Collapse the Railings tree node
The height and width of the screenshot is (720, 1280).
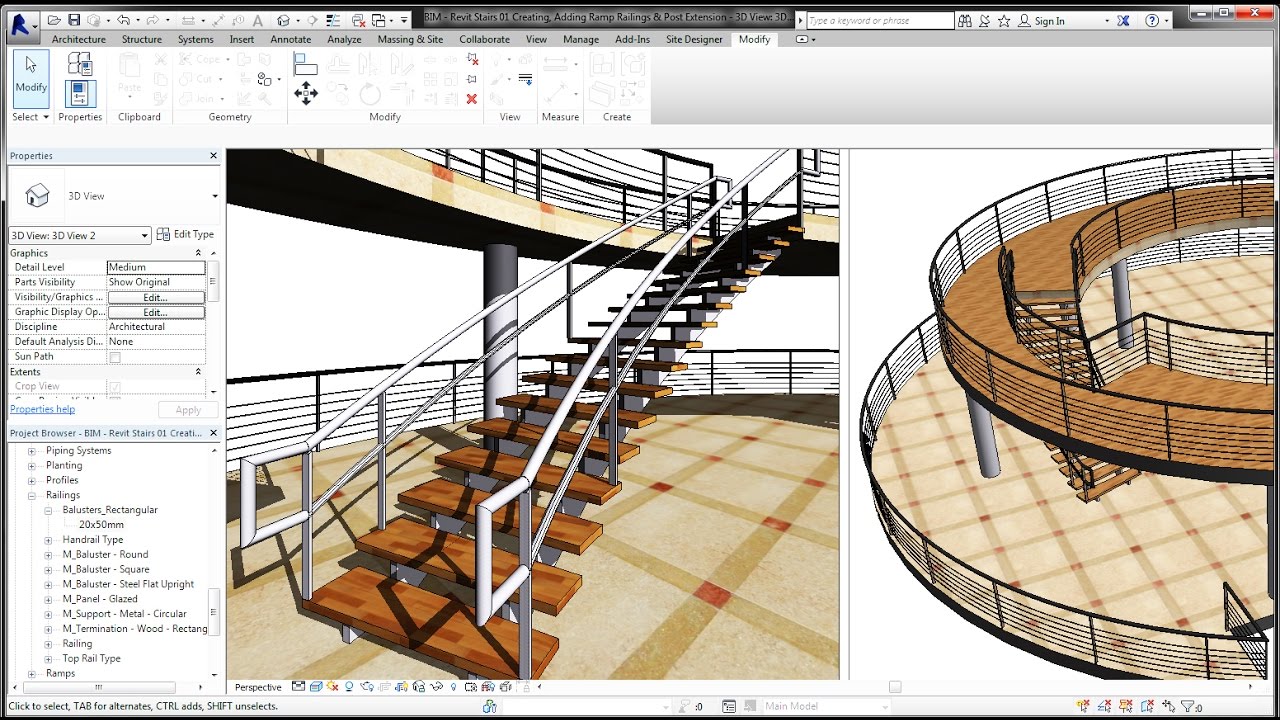point(32,496)
